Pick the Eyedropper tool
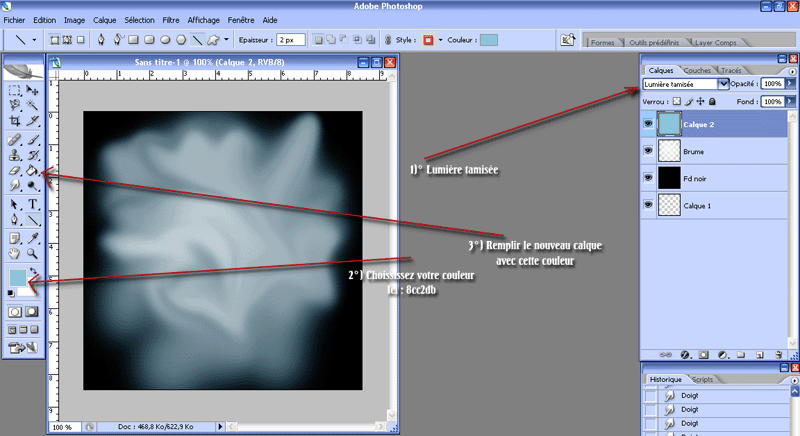 [x=33, y=238]
